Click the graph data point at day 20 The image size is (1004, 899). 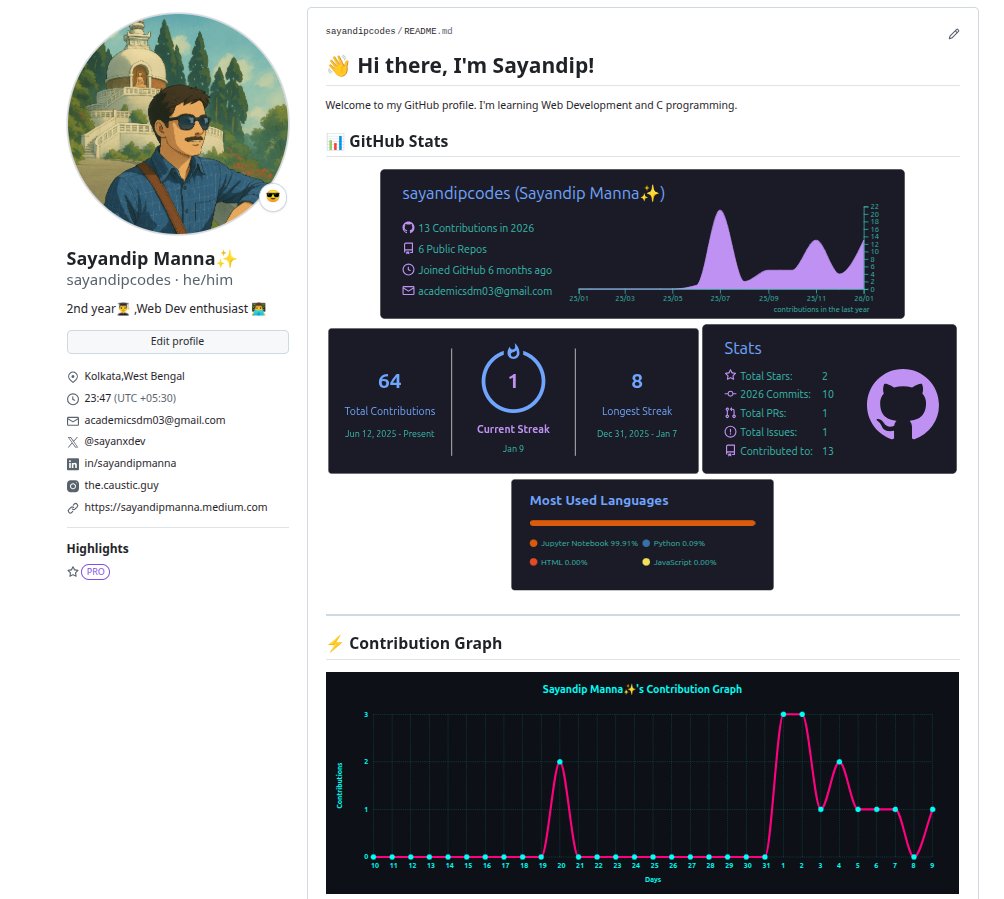point(560,762)
